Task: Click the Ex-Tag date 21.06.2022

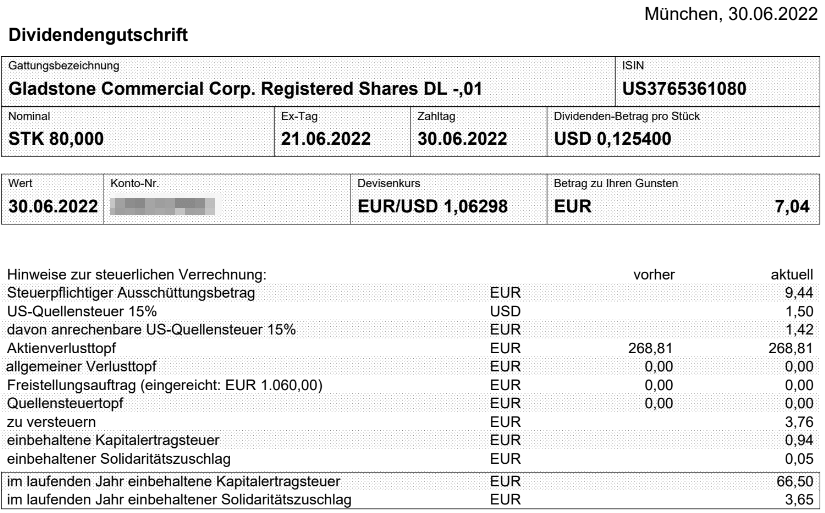Action: [326, 139]
